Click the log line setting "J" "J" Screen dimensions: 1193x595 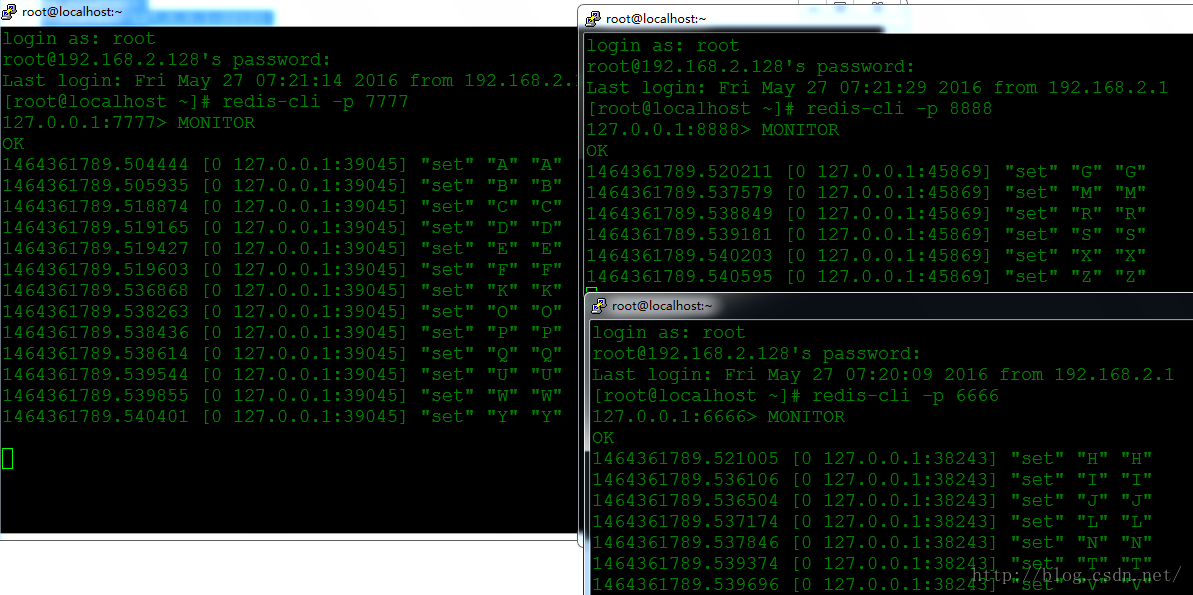click(x=873, y=501)
